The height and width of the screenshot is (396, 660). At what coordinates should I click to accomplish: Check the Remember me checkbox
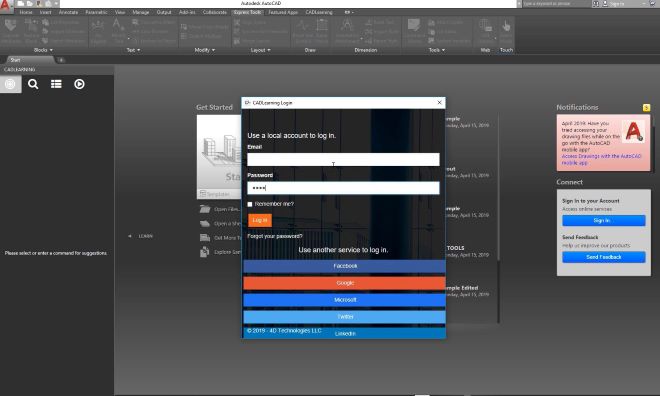[x=250, y=204]
